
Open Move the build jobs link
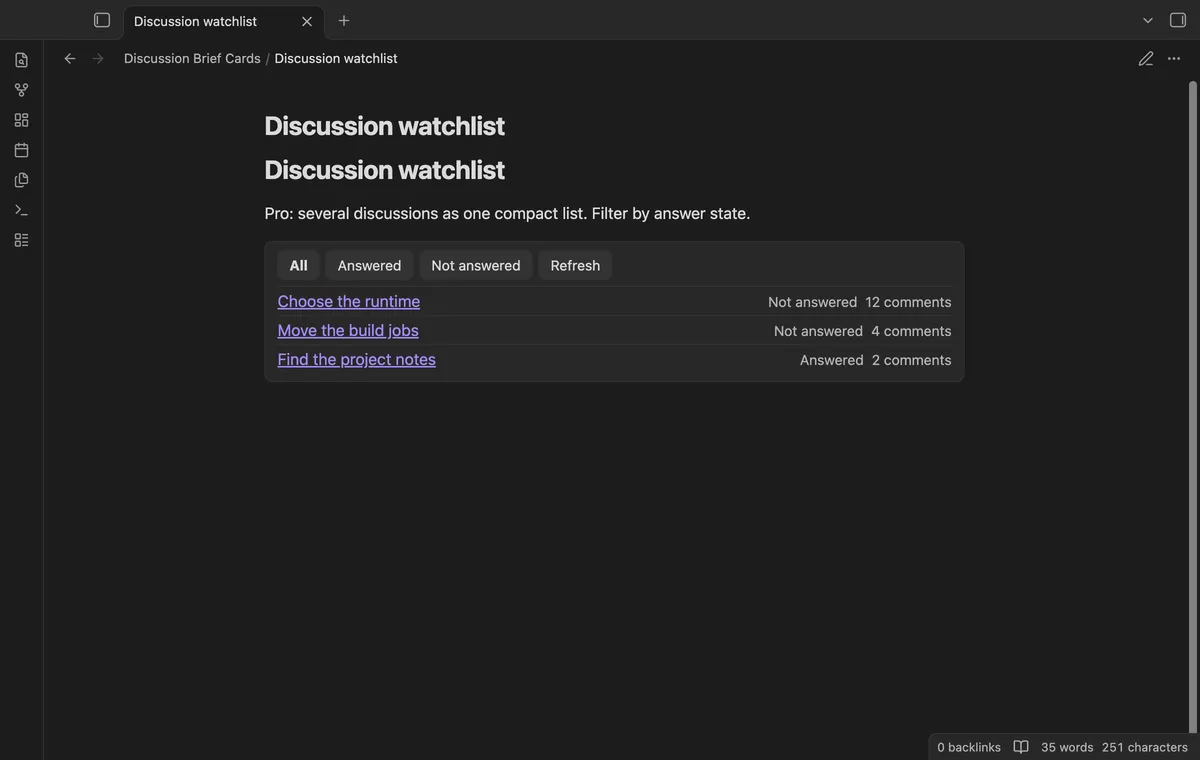point(348,330)
